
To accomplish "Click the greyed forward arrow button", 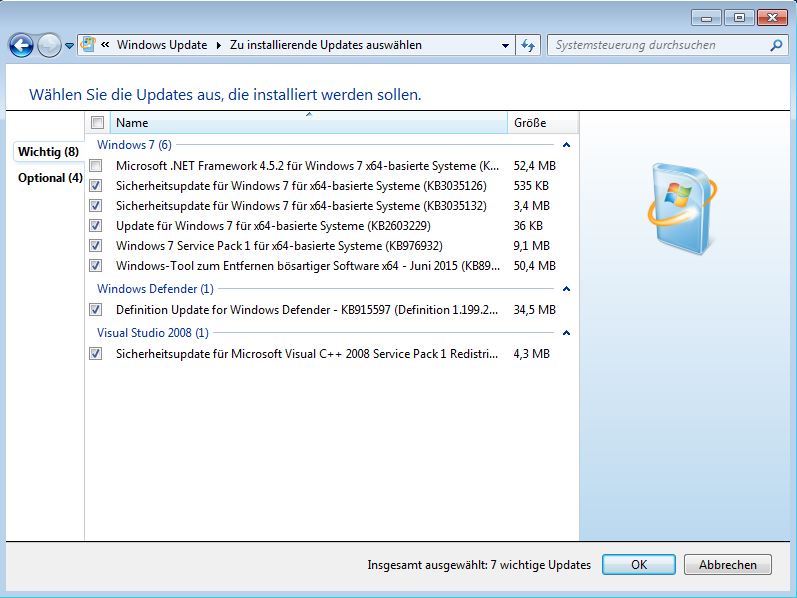I will (49, 45).
